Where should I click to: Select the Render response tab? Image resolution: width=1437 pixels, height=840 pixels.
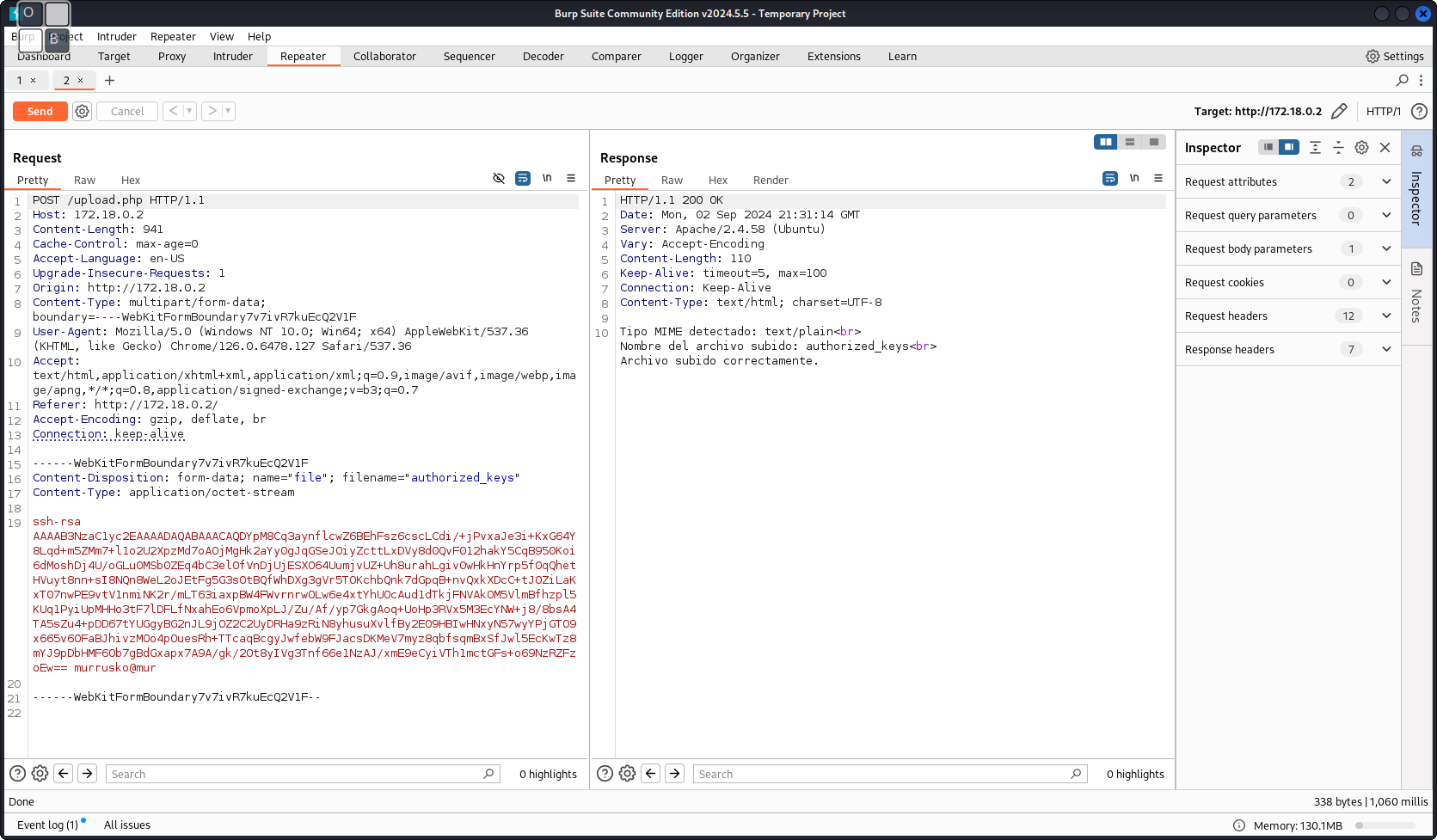[x=771, y=180]
